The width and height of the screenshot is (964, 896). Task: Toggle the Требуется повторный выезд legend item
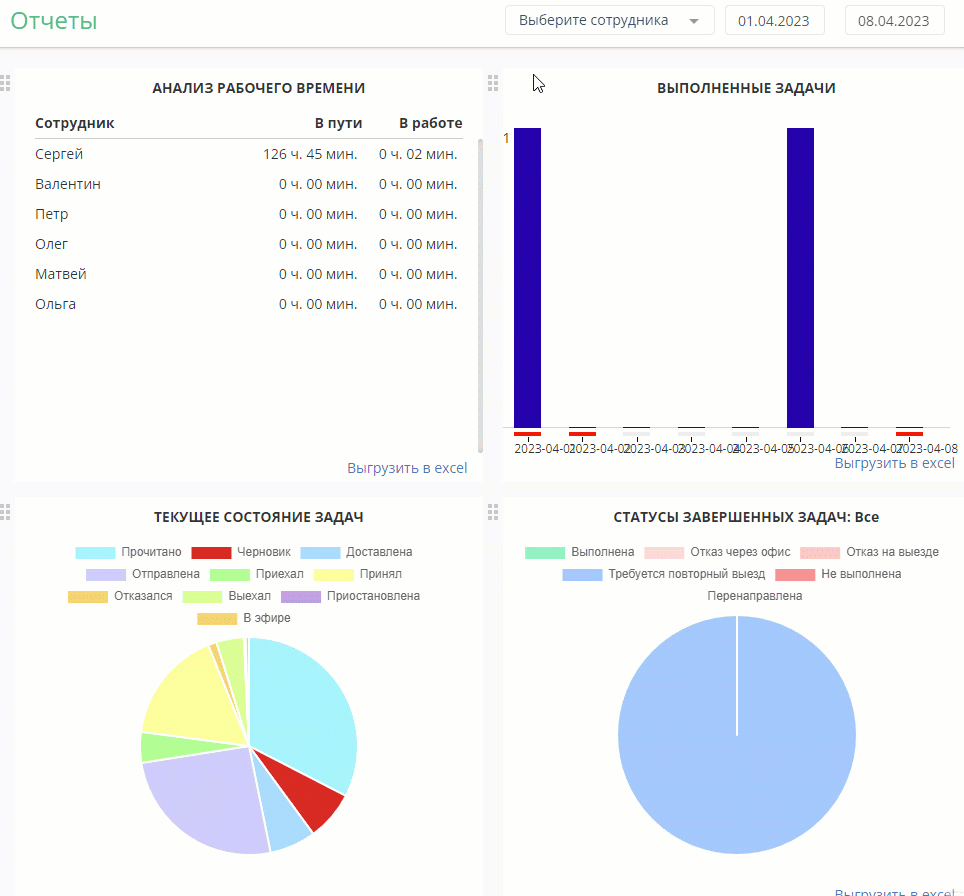(664, 574)
